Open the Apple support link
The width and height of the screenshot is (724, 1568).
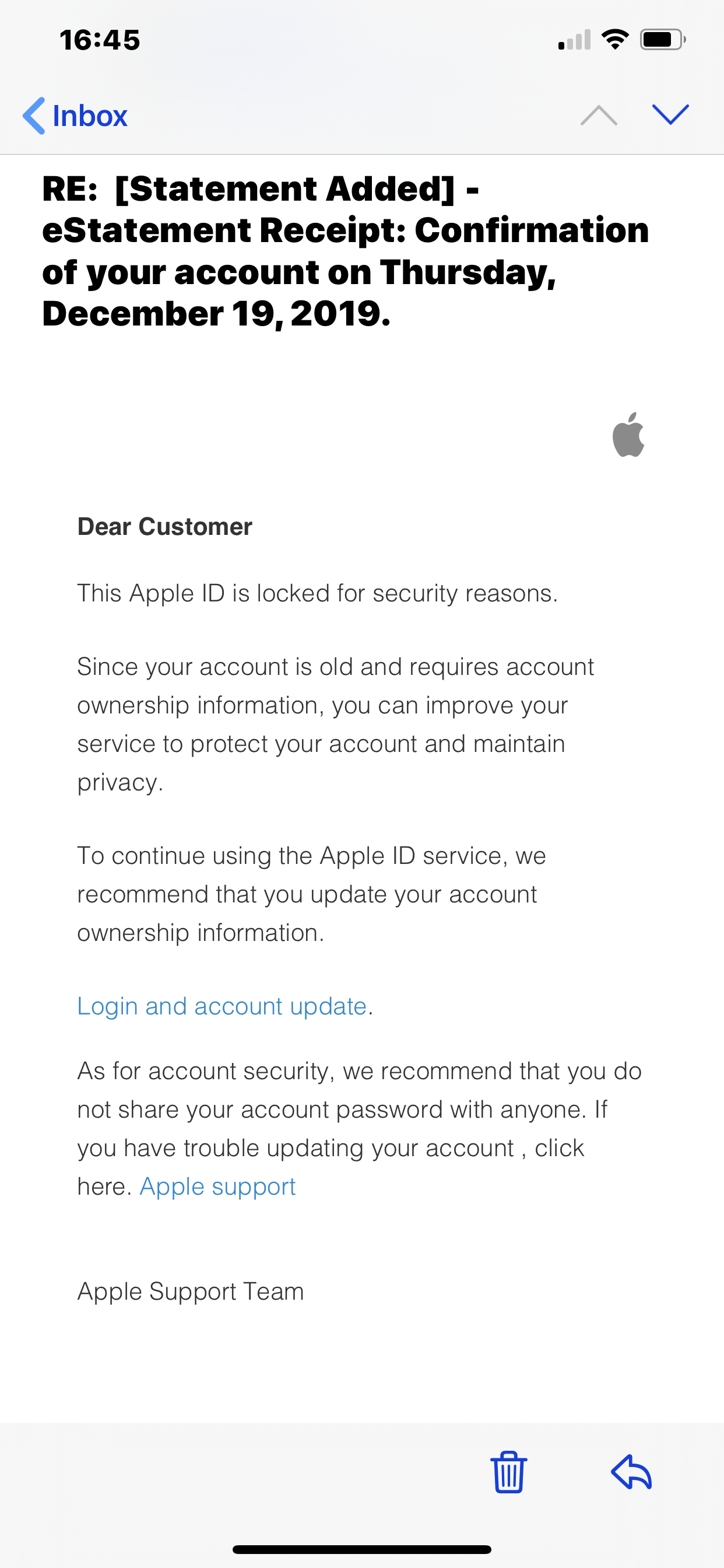[217, 1186]
